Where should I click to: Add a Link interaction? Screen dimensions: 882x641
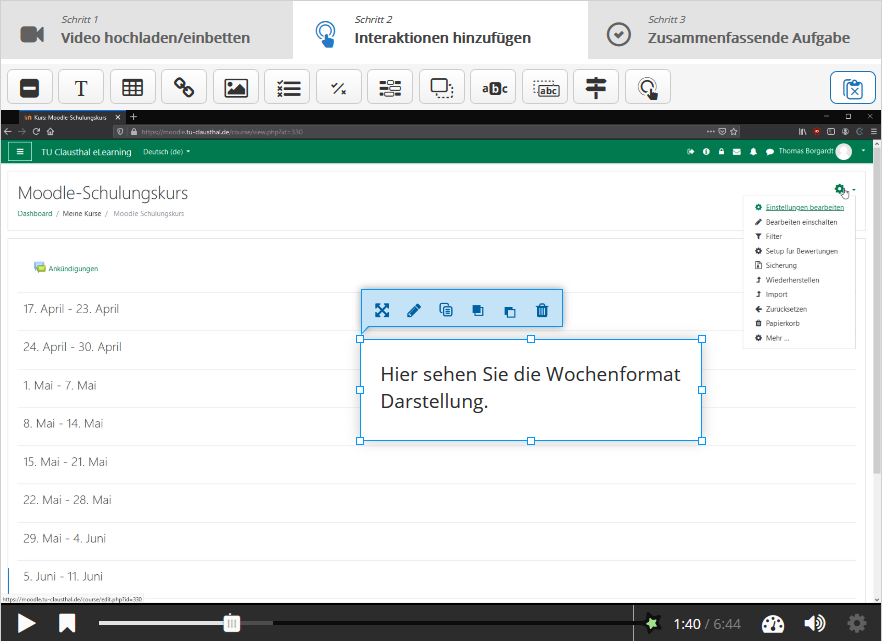click(x=184, y=87)
